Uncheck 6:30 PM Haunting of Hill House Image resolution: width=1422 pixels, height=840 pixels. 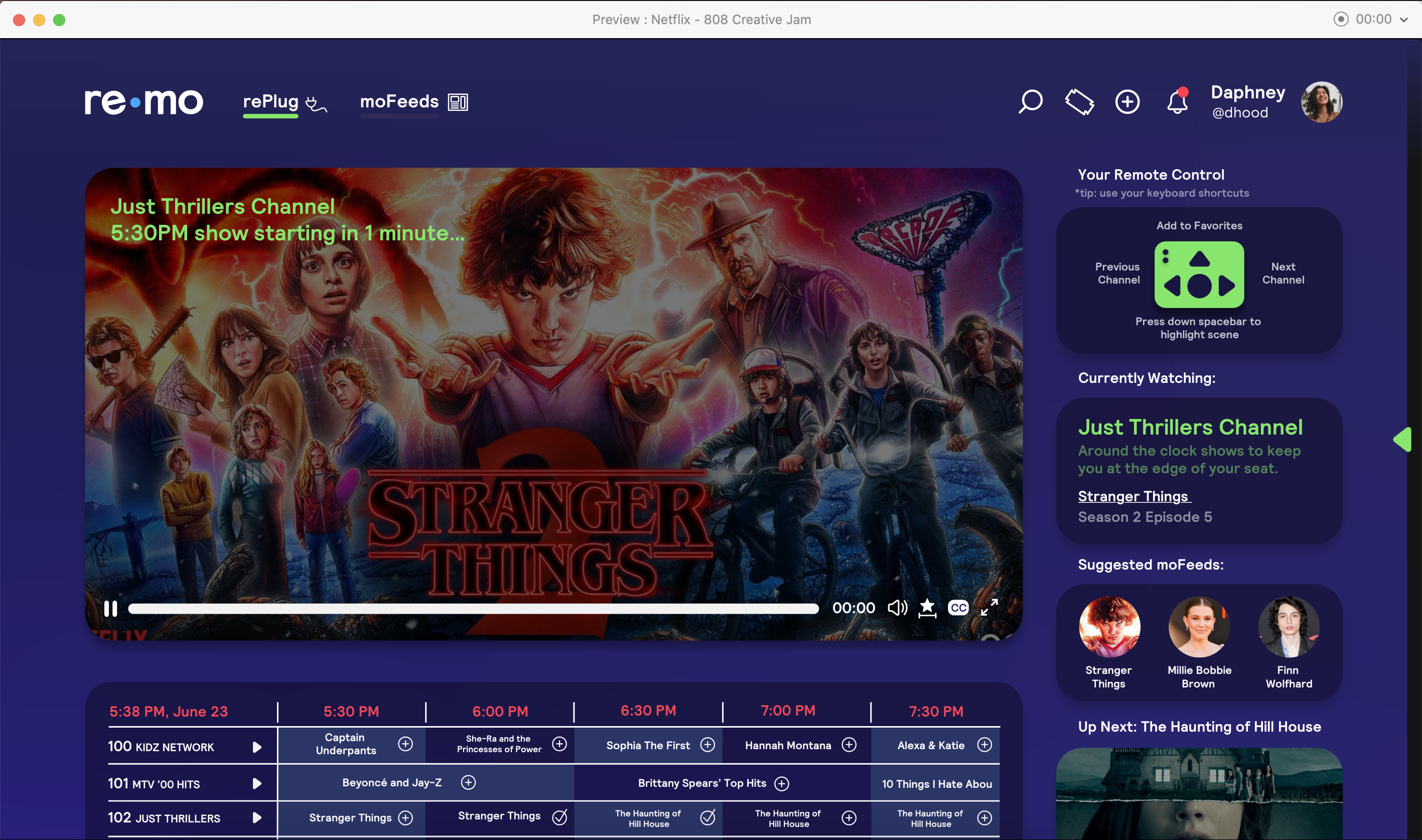[x=707, y=817]
